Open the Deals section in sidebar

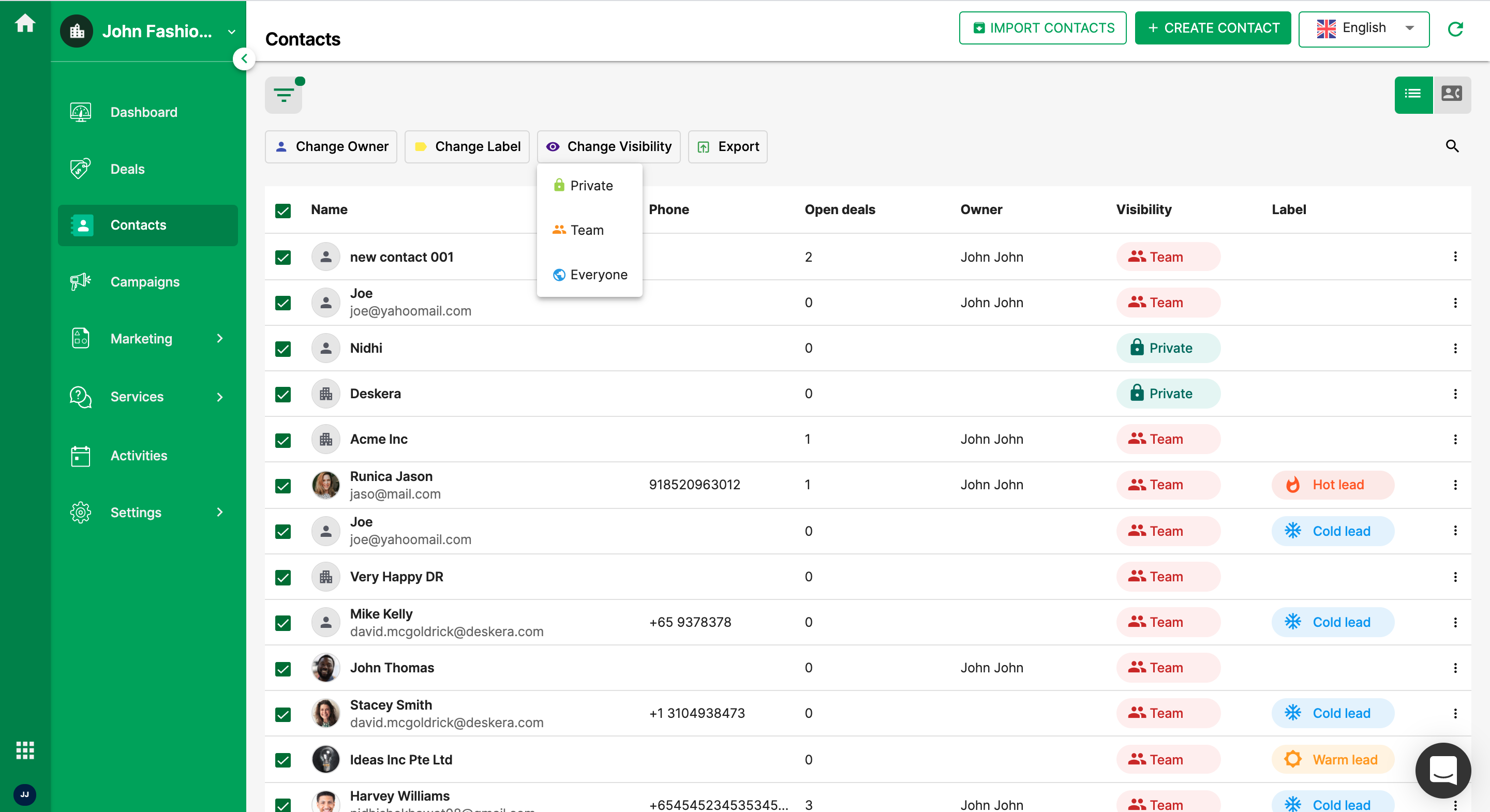[127, 169]
